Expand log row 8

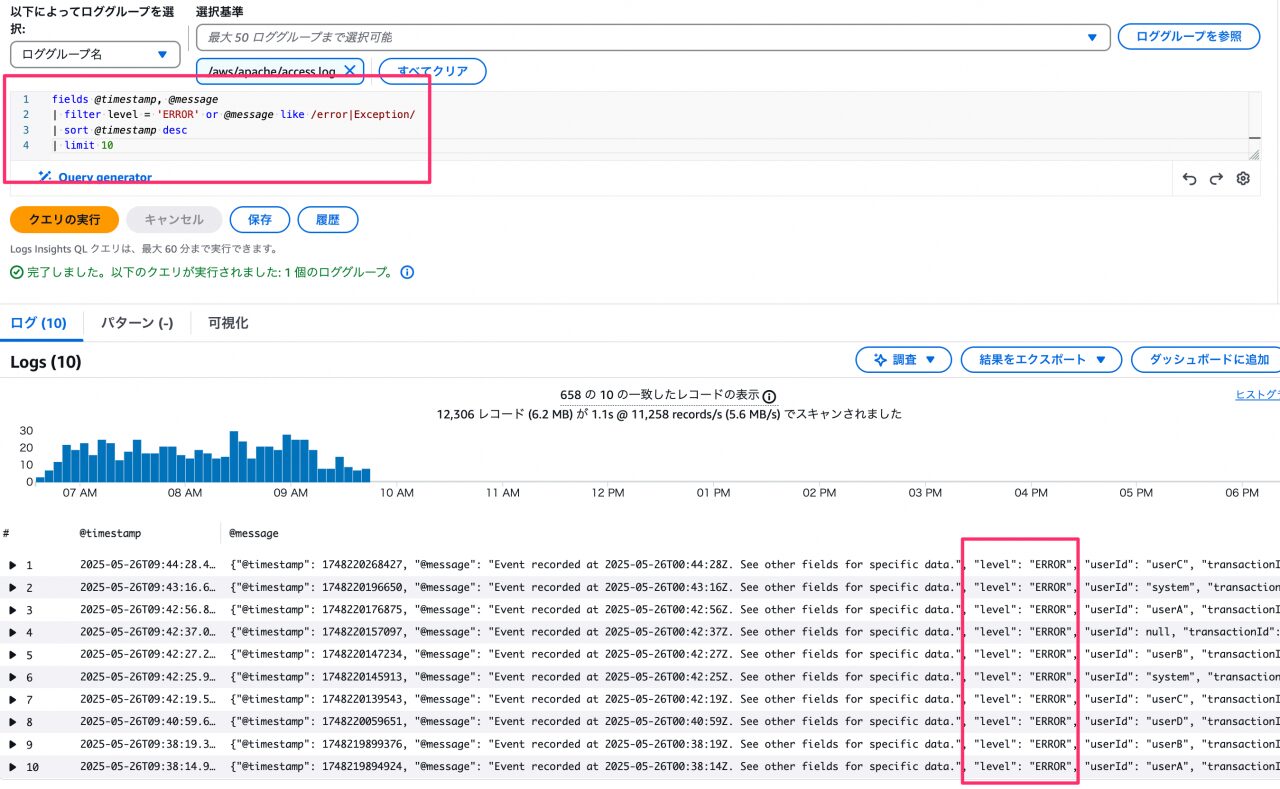pos(13,722)
